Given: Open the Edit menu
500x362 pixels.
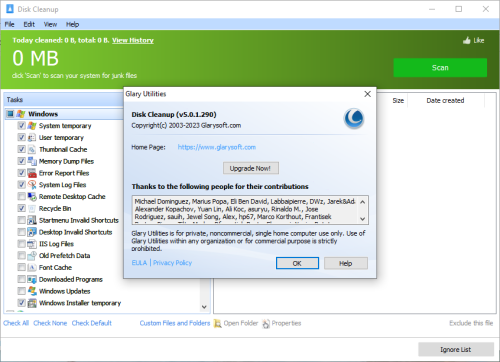Looking at the screenshot, I should pyautogui.click(x=29, y=24).
